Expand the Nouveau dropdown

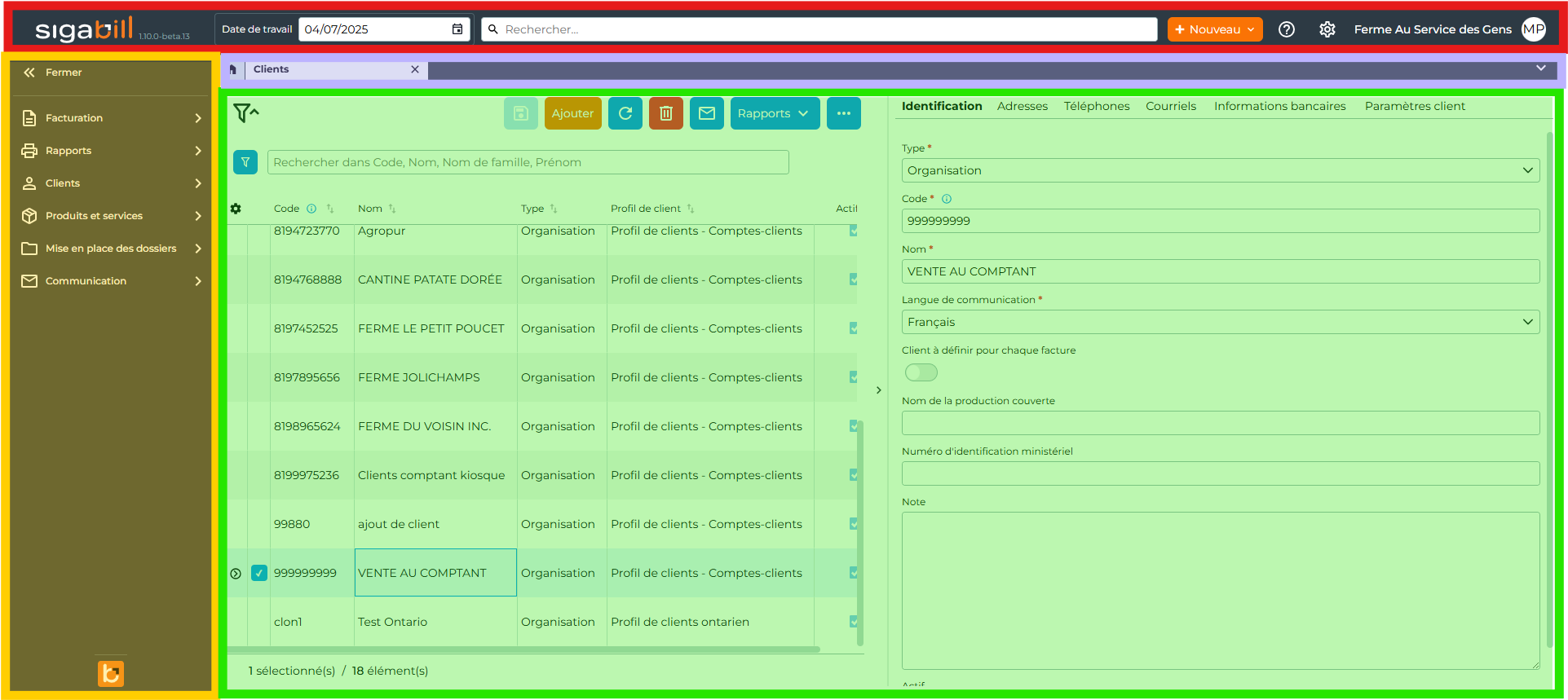(x=1215, y=29)
